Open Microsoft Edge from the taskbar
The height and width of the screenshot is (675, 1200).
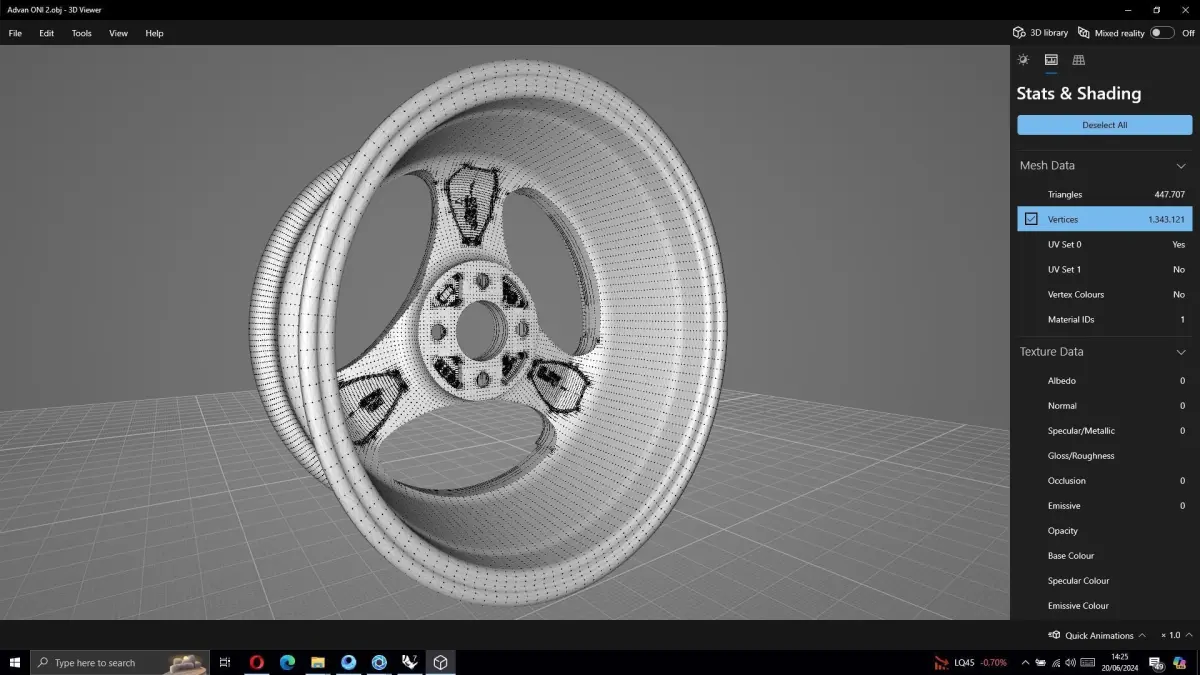pos(287,662)
